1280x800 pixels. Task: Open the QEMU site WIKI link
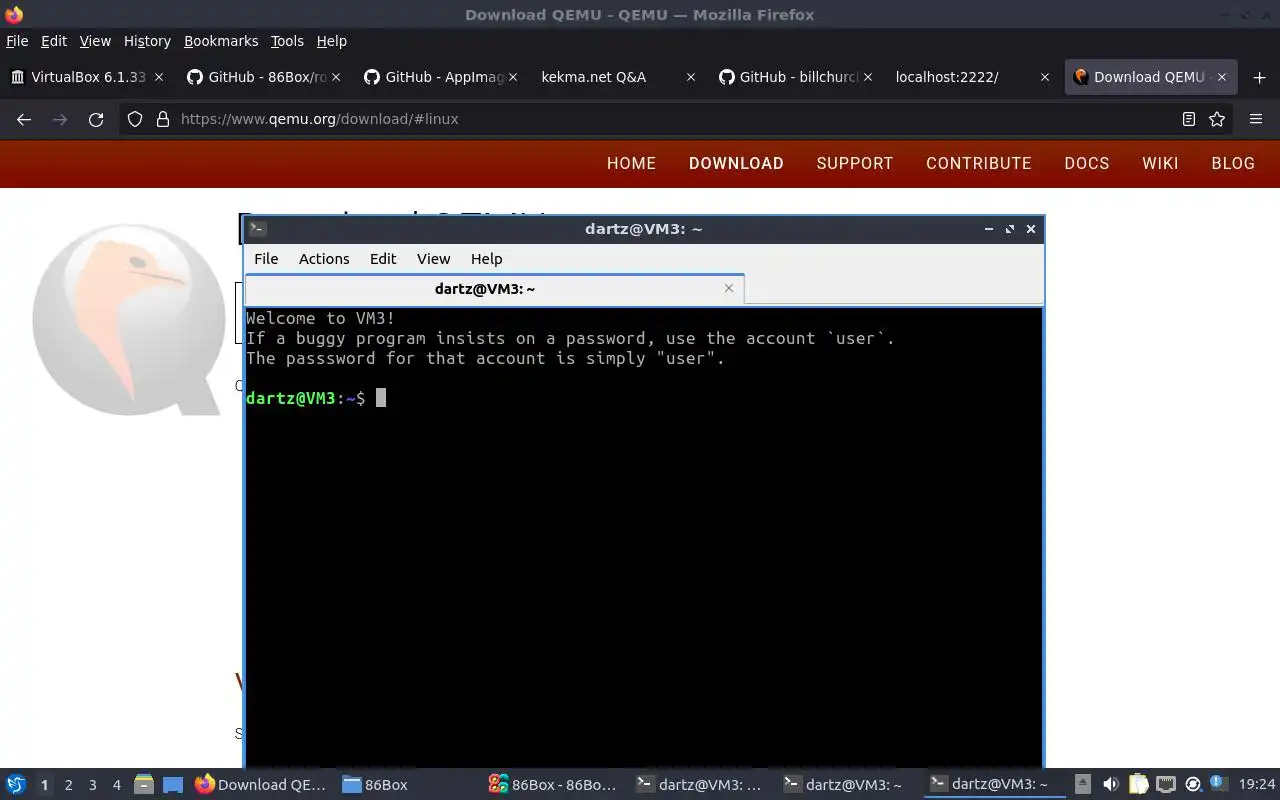click(x=1160, y=163)
